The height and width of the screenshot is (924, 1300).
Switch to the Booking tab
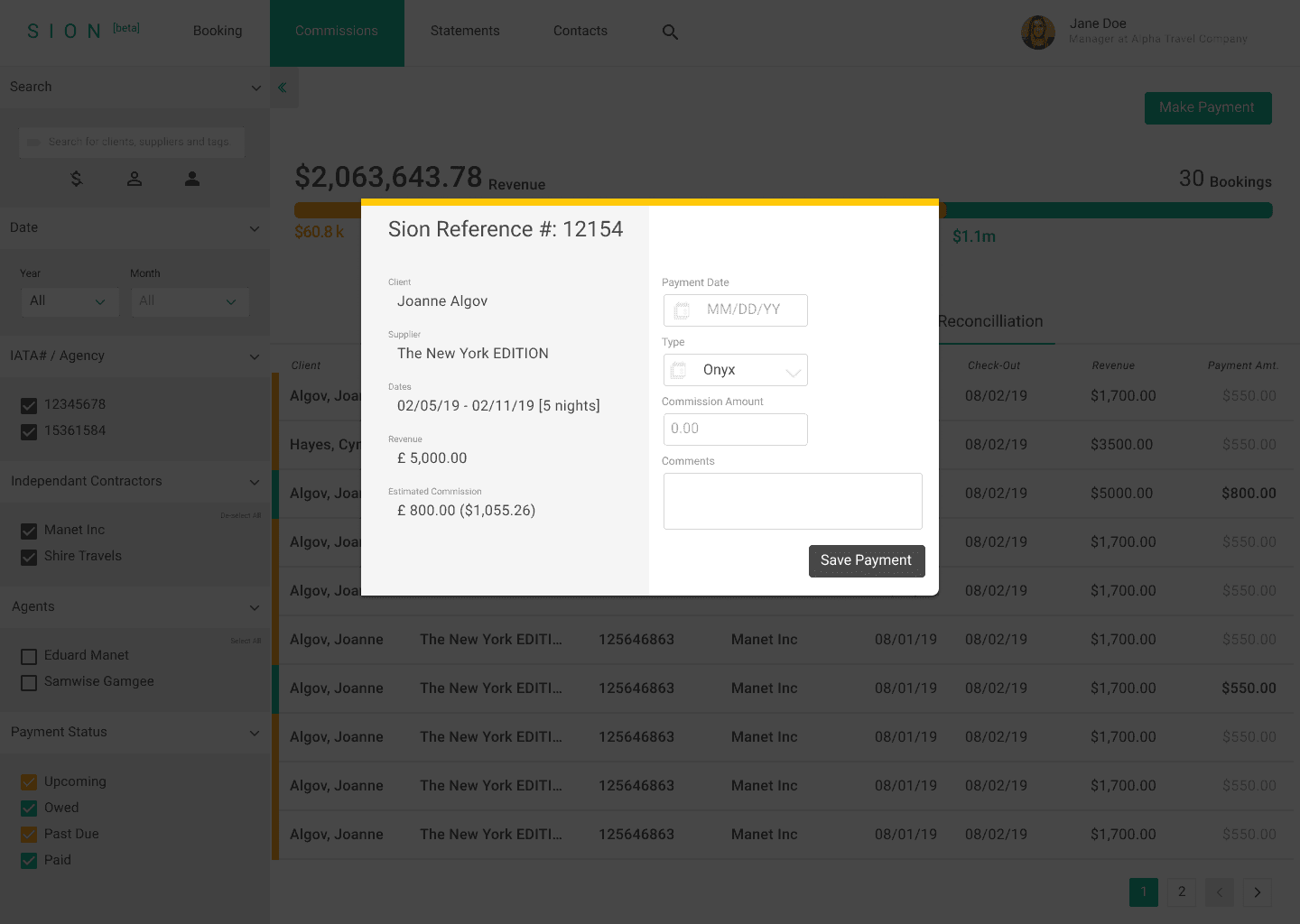tap(218, 31)
